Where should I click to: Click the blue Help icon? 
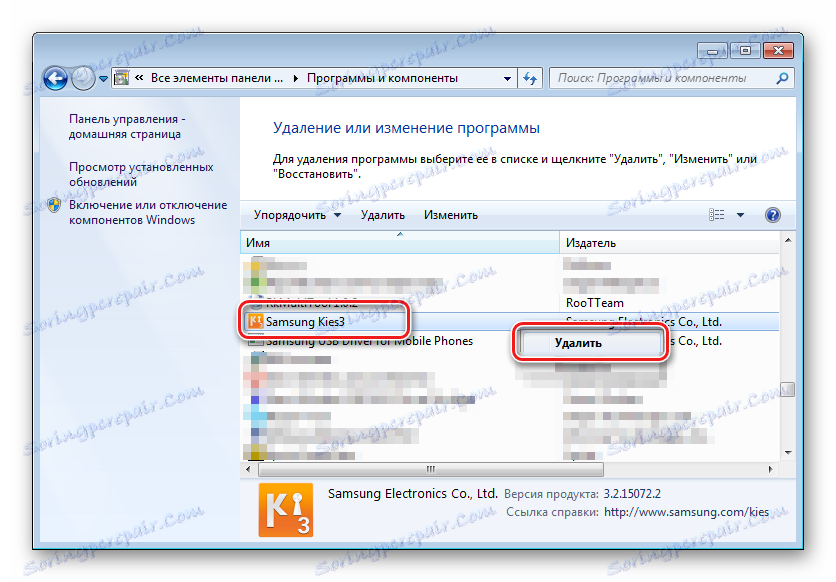pos(772,215)
